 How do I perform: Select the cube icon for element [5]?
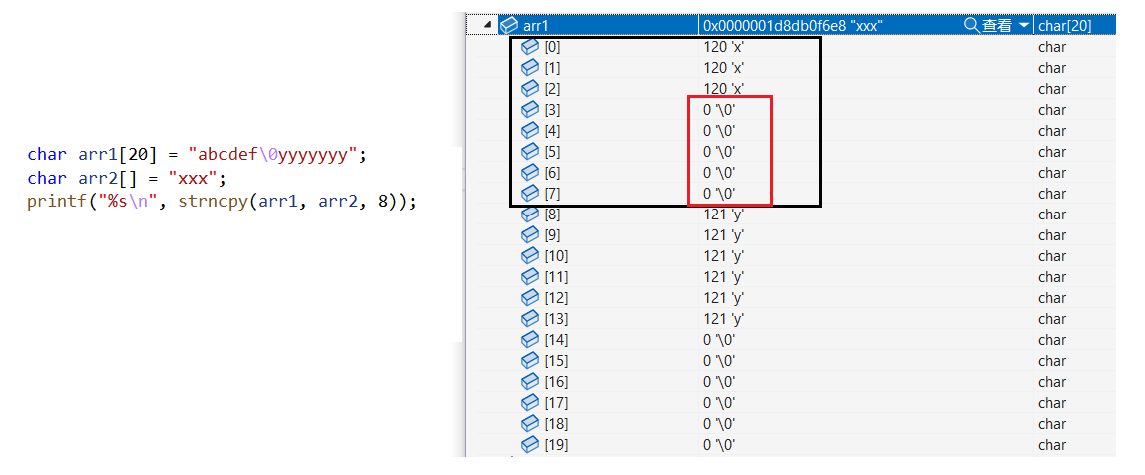(x=530, y=151)
